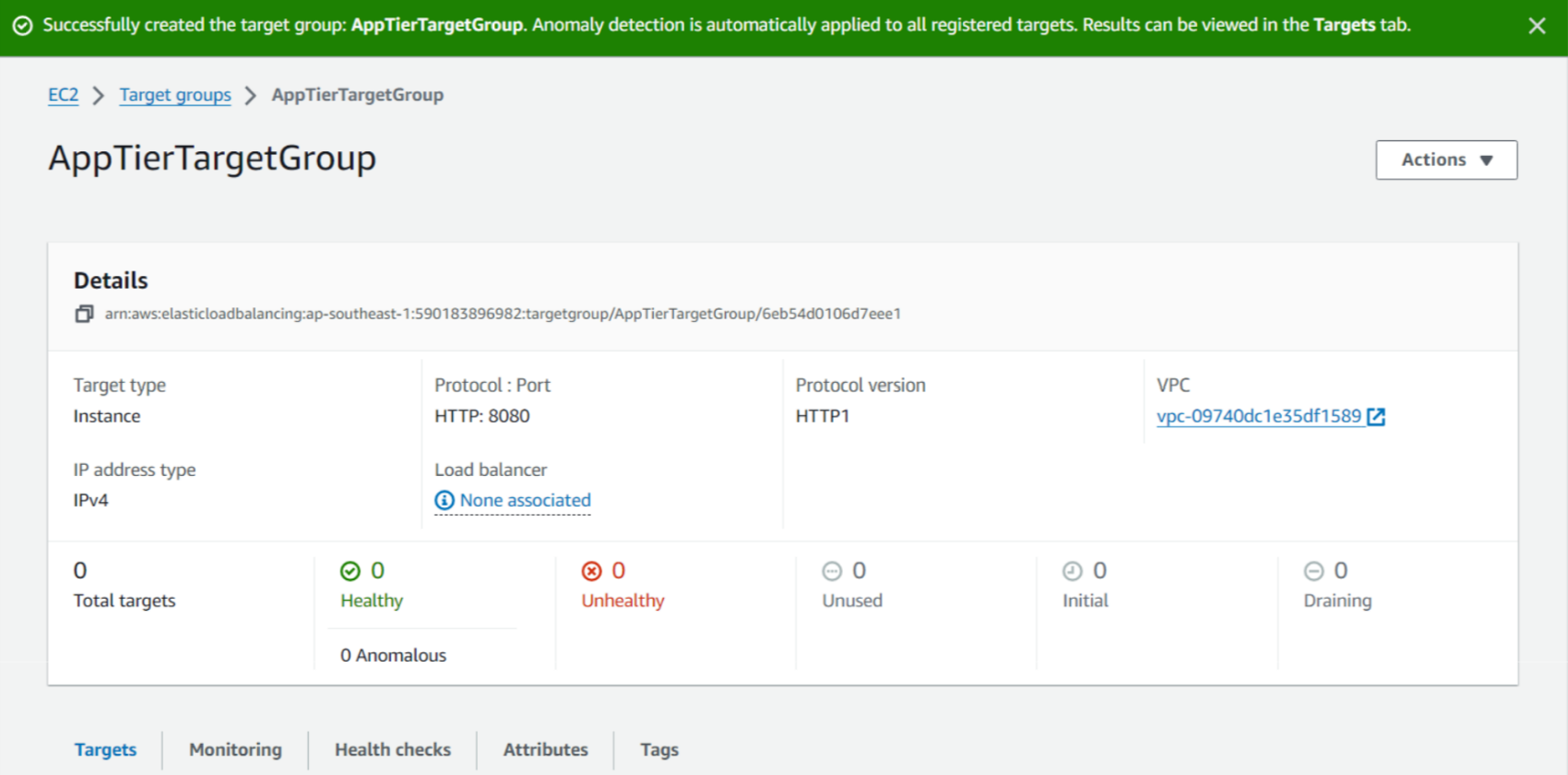Select the target group ARN text
This screenshot has width=1568, height=775.
(503, 314)
